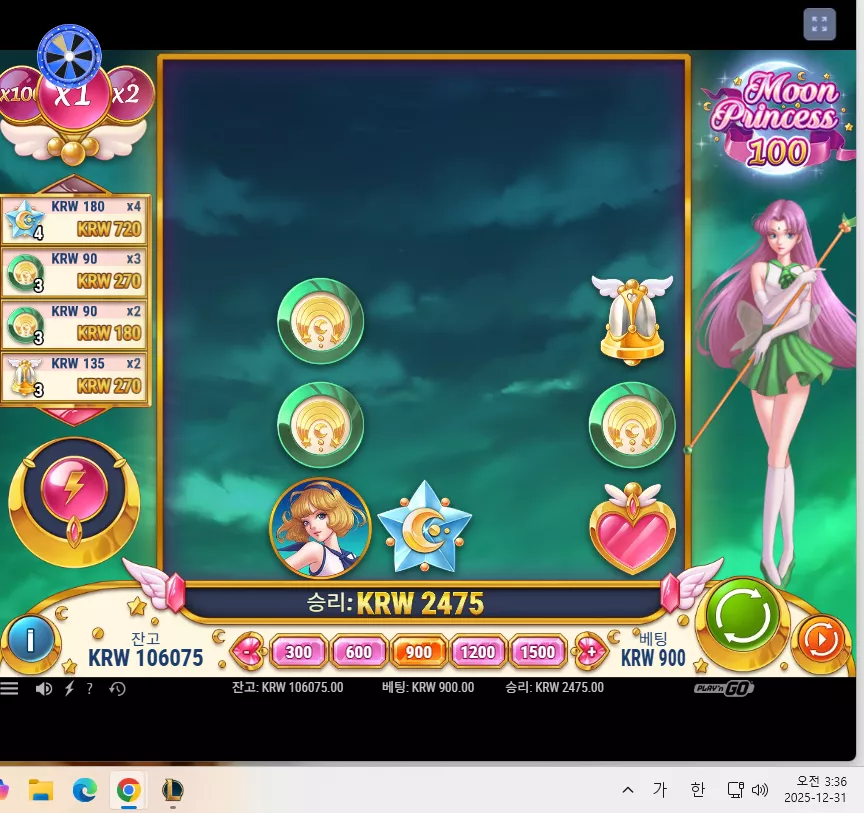The width and height of the screenshot is (864, 813).
Task: Click the KRW 135 bell win row
Action: click(x=75, y=378)
